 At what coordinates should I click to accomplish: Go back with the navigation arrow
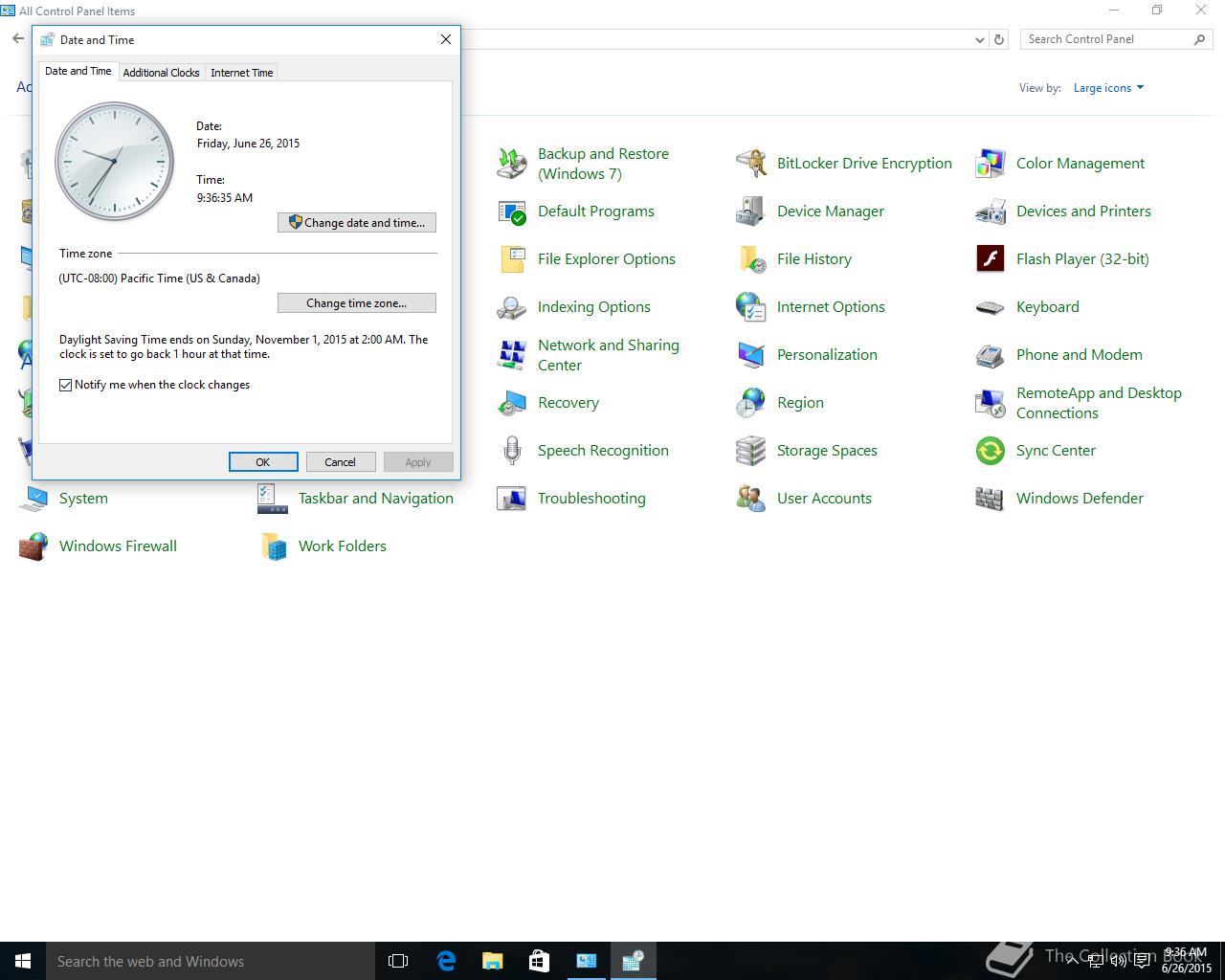(x=18, y=39)
